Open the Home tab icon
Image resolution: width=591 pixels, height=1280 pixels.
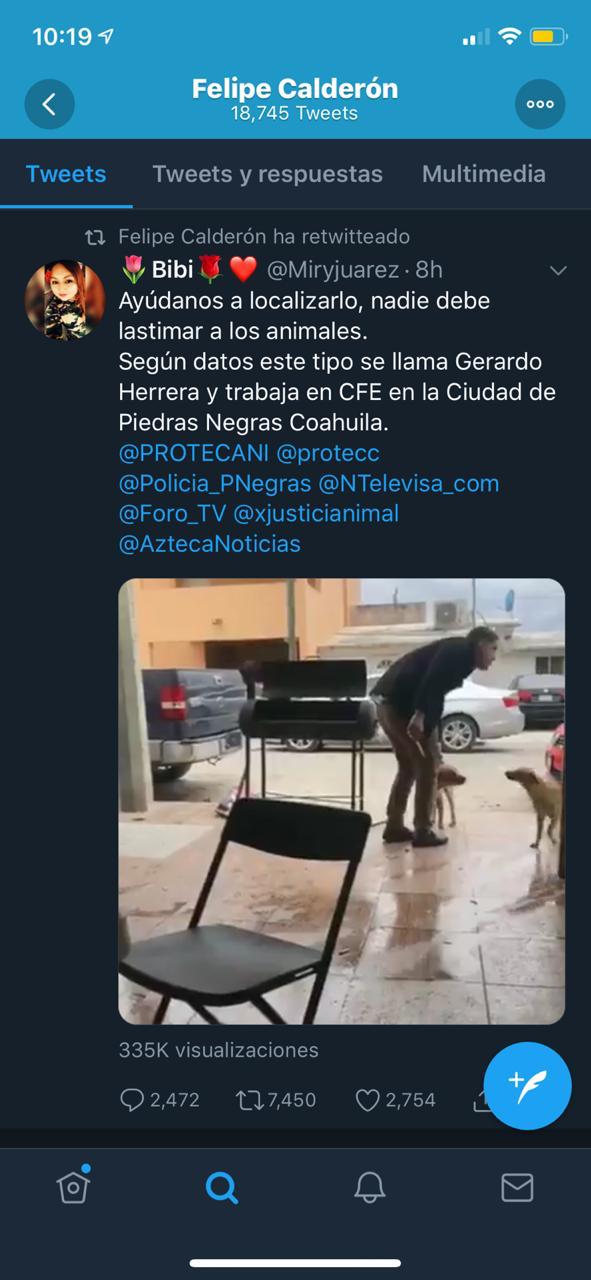[73, 1186]
